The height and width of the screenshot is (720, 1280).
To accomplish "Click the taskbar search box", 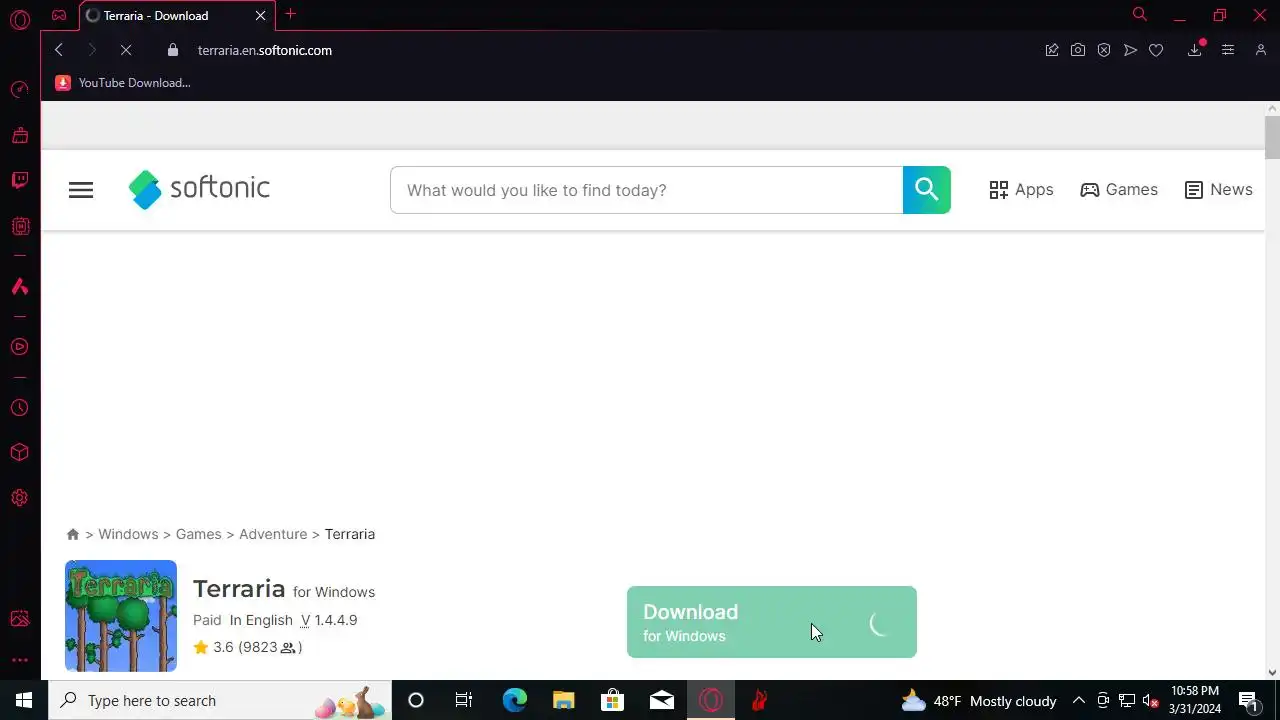I will [220, 700].
